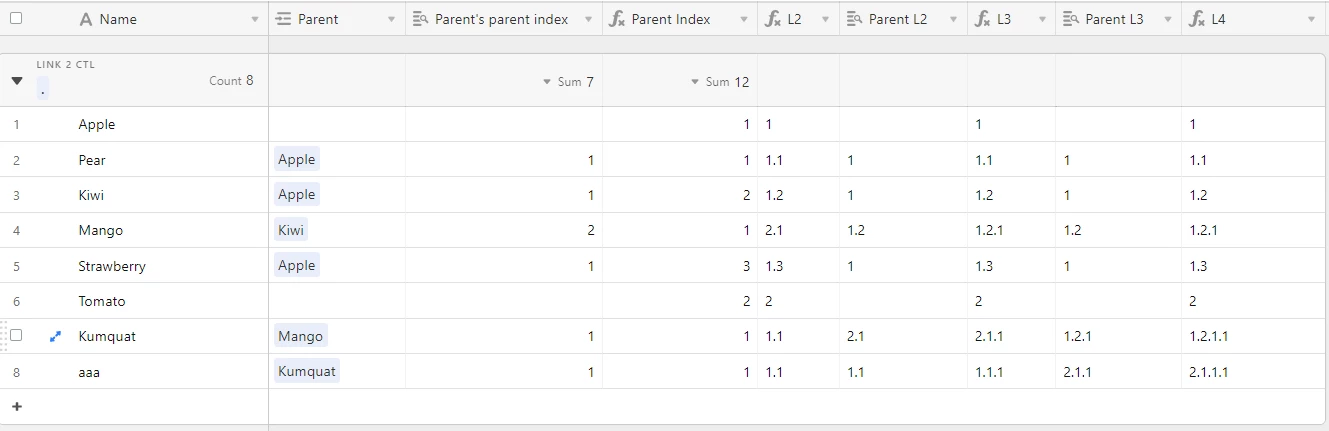
Task: Click the text field icon in the Name header
Action: point(86,19)
